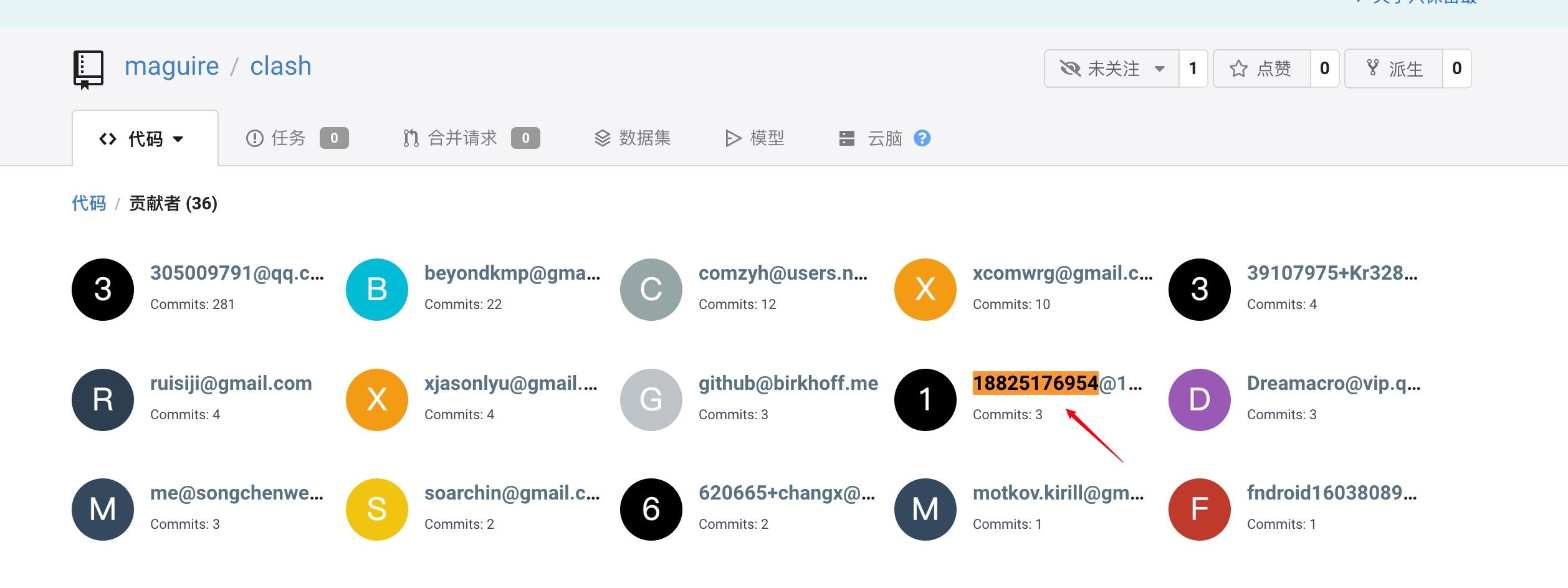Screen dimensions: 1568x588
Task: Open the 数据集 tab
Action: click(632, 138)
